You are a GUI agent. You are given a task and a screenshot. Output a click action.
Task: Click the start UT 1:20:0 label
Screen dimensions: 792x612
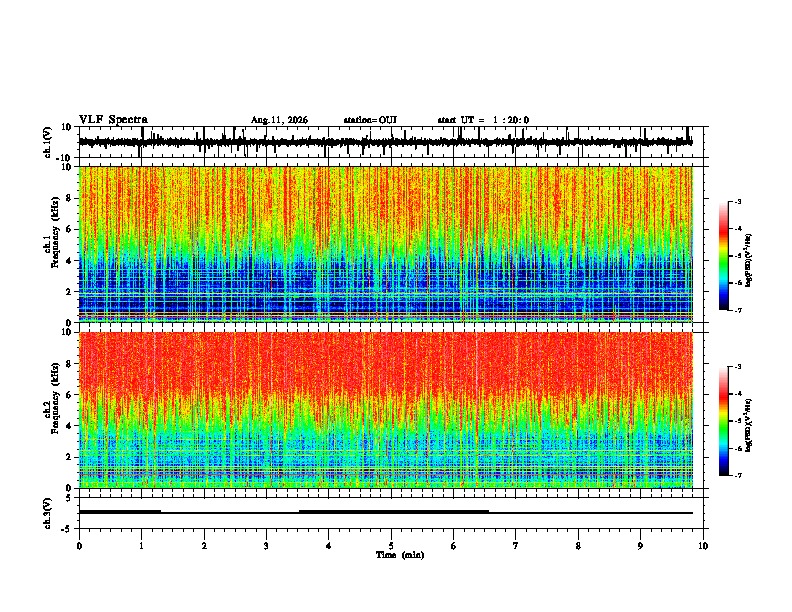point(483,120)
